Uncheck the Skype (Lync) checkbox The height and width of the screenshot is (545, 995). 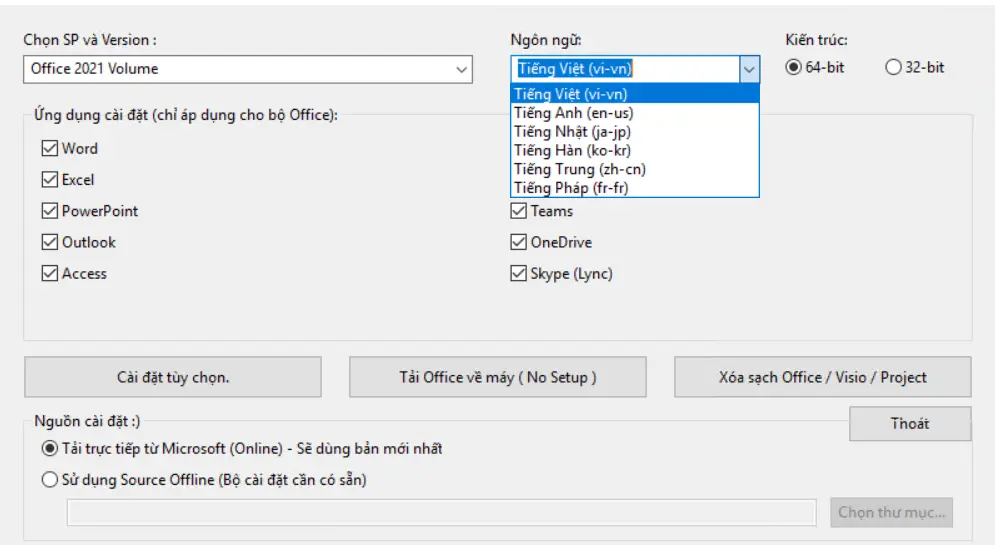click(518, 273)
